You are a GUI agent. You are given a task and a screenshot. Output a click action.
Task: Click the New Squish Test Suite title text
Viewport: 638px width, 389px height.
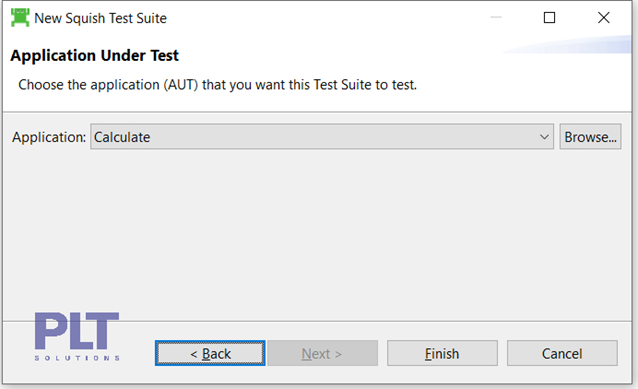[101, 18]
